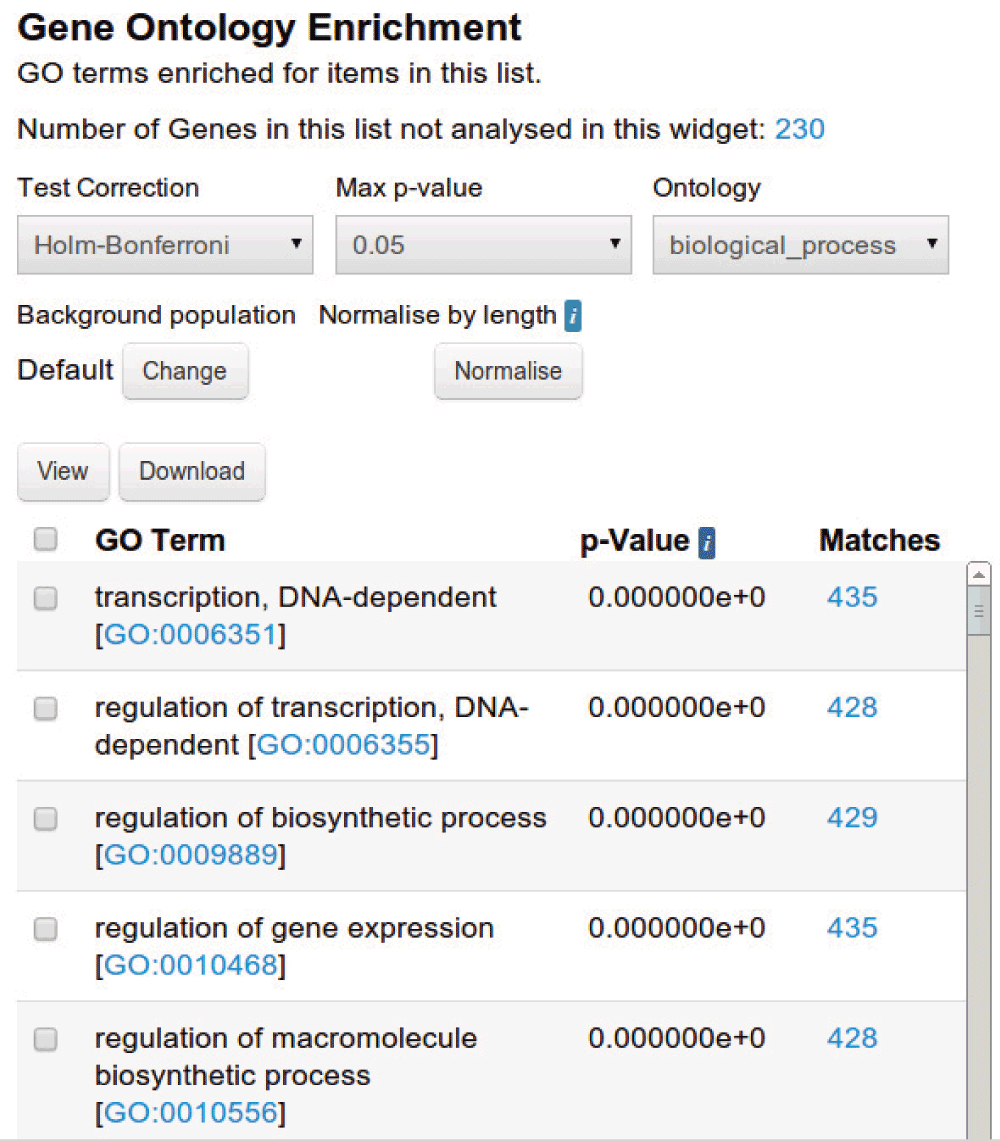Check the transcription, DNA-dependent row checkbox
This screenshot has height=1141, width=1000.
click(x=45, y=597)
